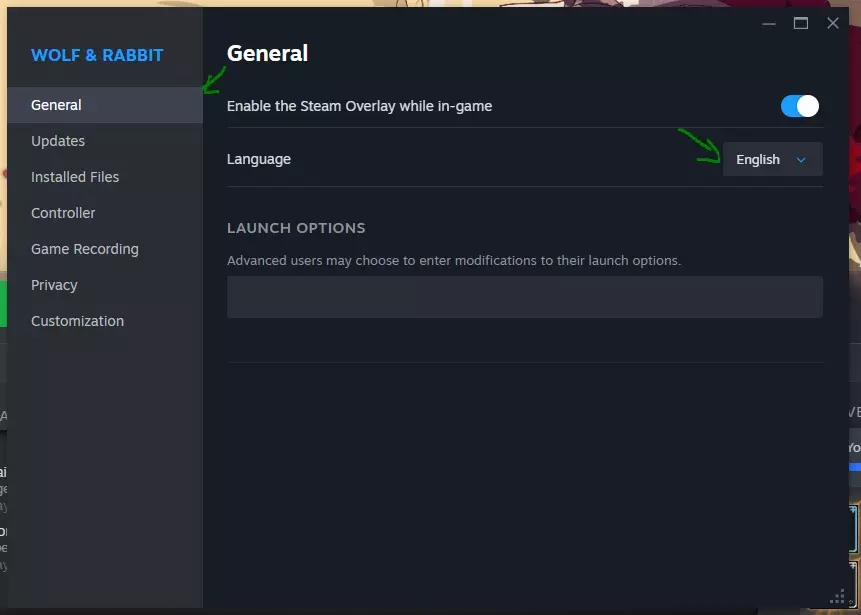Click the Launch Options text field
Screen dimensions: 861x615
[x=524, y=297]
